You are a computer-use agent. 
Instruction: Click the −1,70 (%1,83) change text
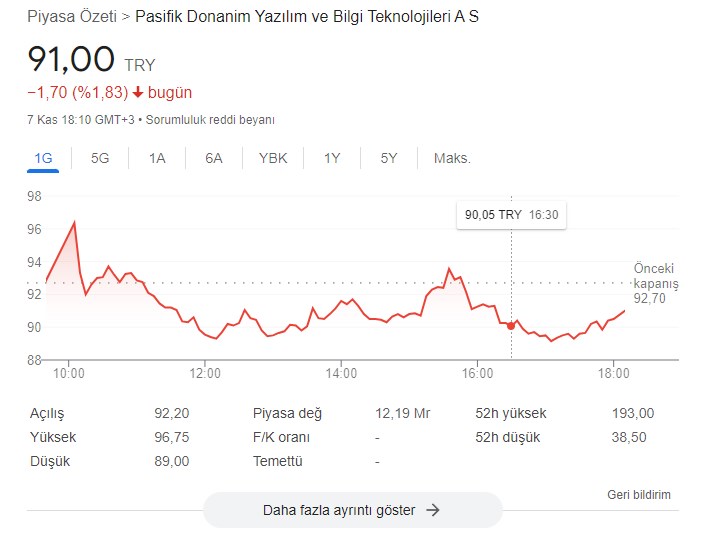(77, 92)
